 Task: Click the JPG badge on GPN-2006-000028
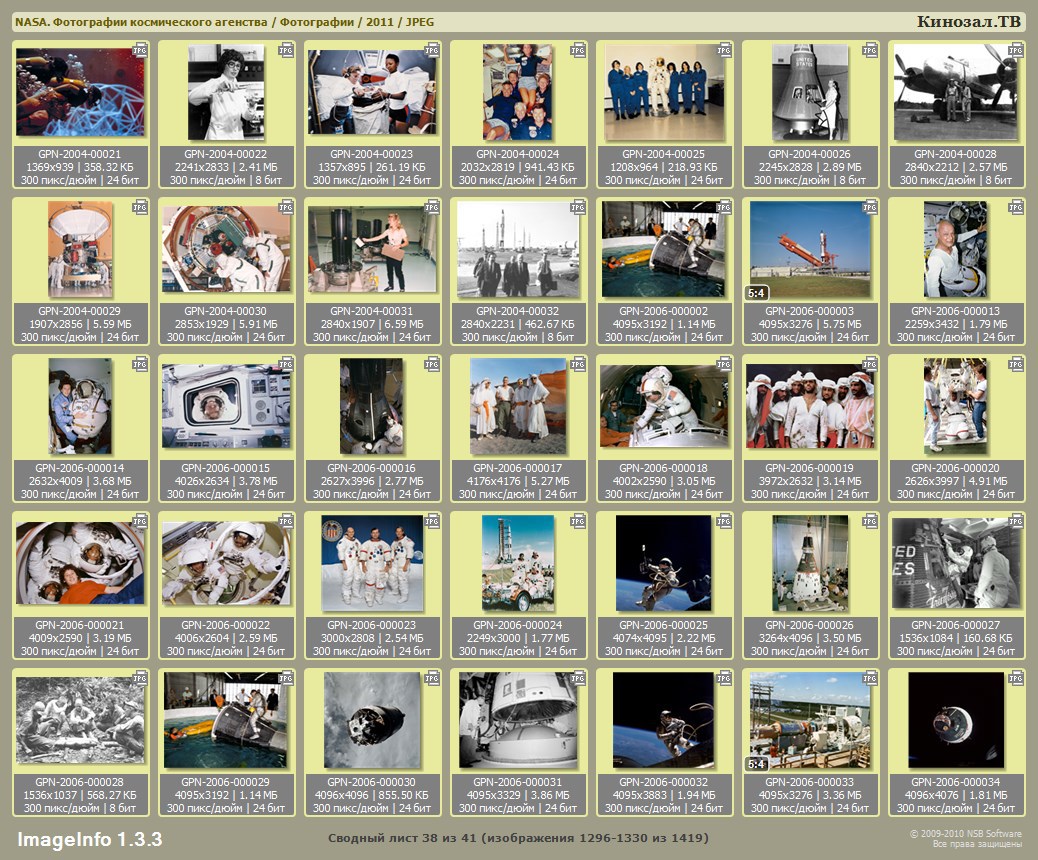click(141, 678)
